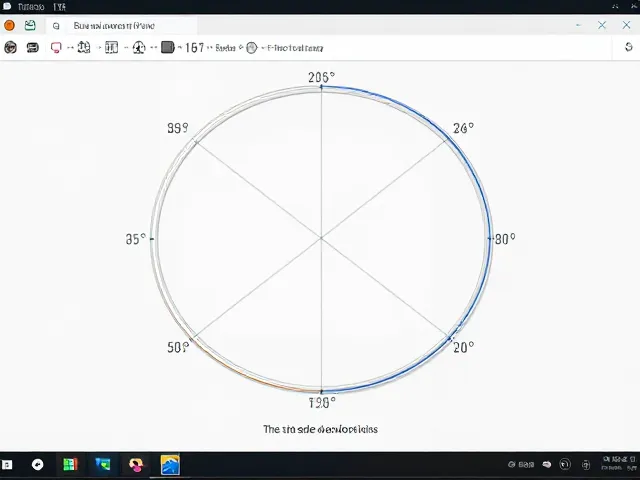Click the icon in the toolbar's right corner
Screen dimensions: 640x480
(x=629, y=47)
